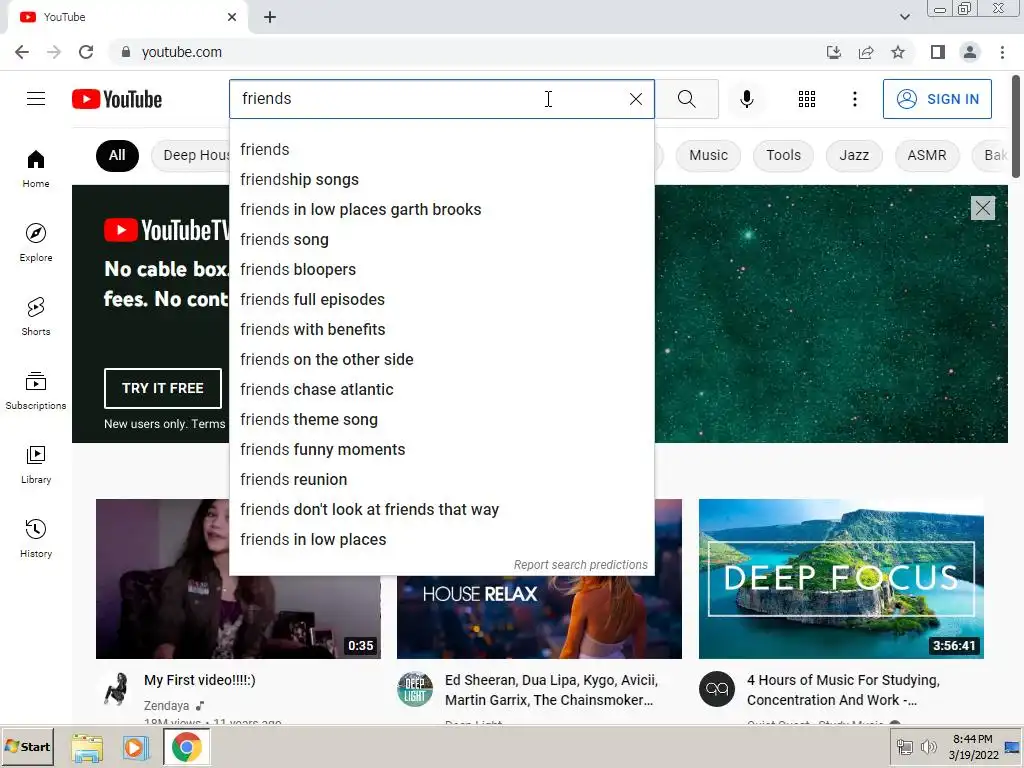Start voice search with microphone icon

(x=746, y=99)
